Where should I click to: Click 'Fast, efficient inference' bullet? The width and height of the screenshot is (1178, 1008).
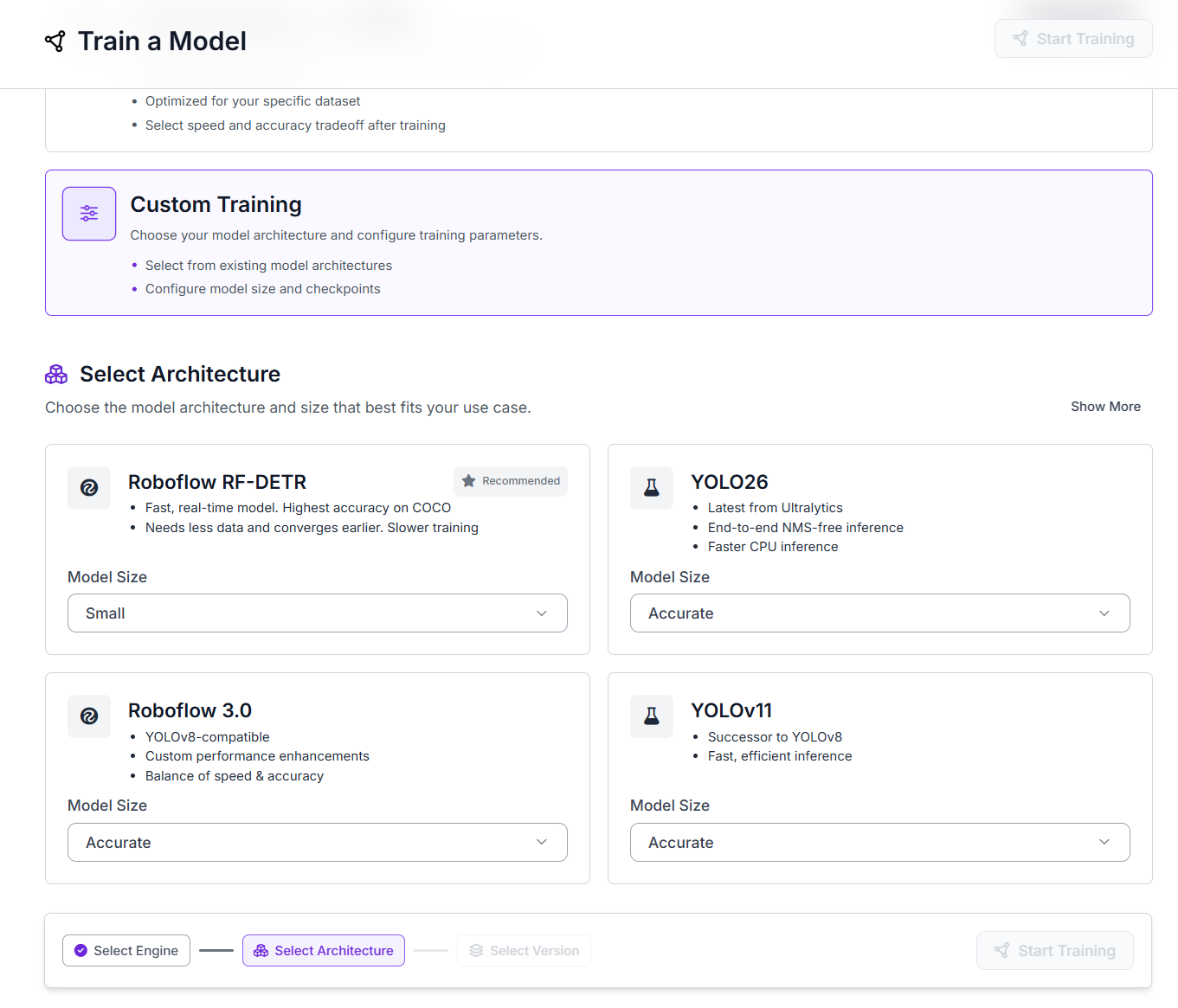tap(780, 756)
